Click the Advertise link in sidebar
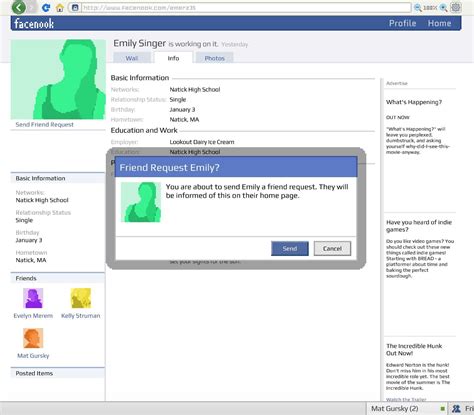This screenshot has height=415, width=474. click(397, 83)
